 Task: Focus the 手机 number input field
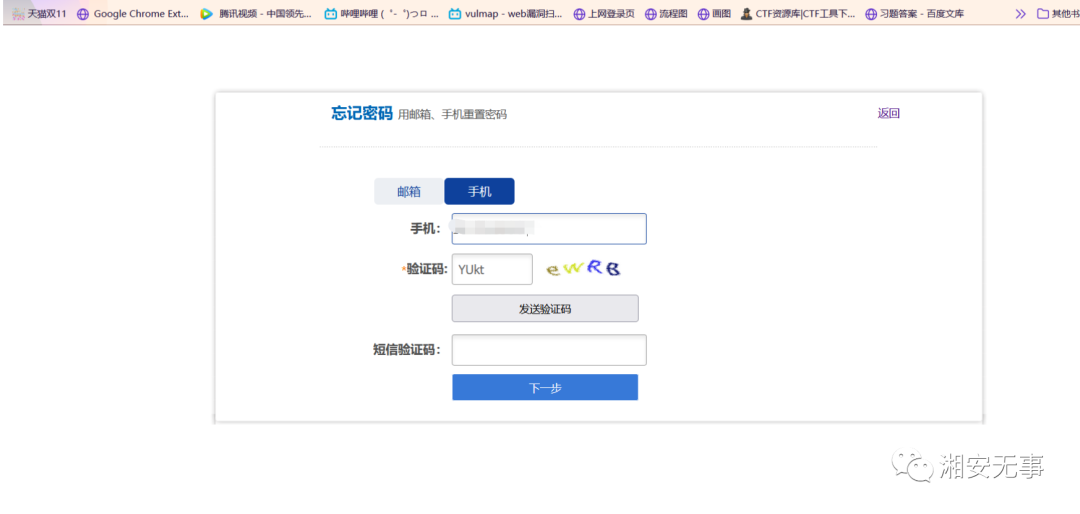tap(549, 229)
